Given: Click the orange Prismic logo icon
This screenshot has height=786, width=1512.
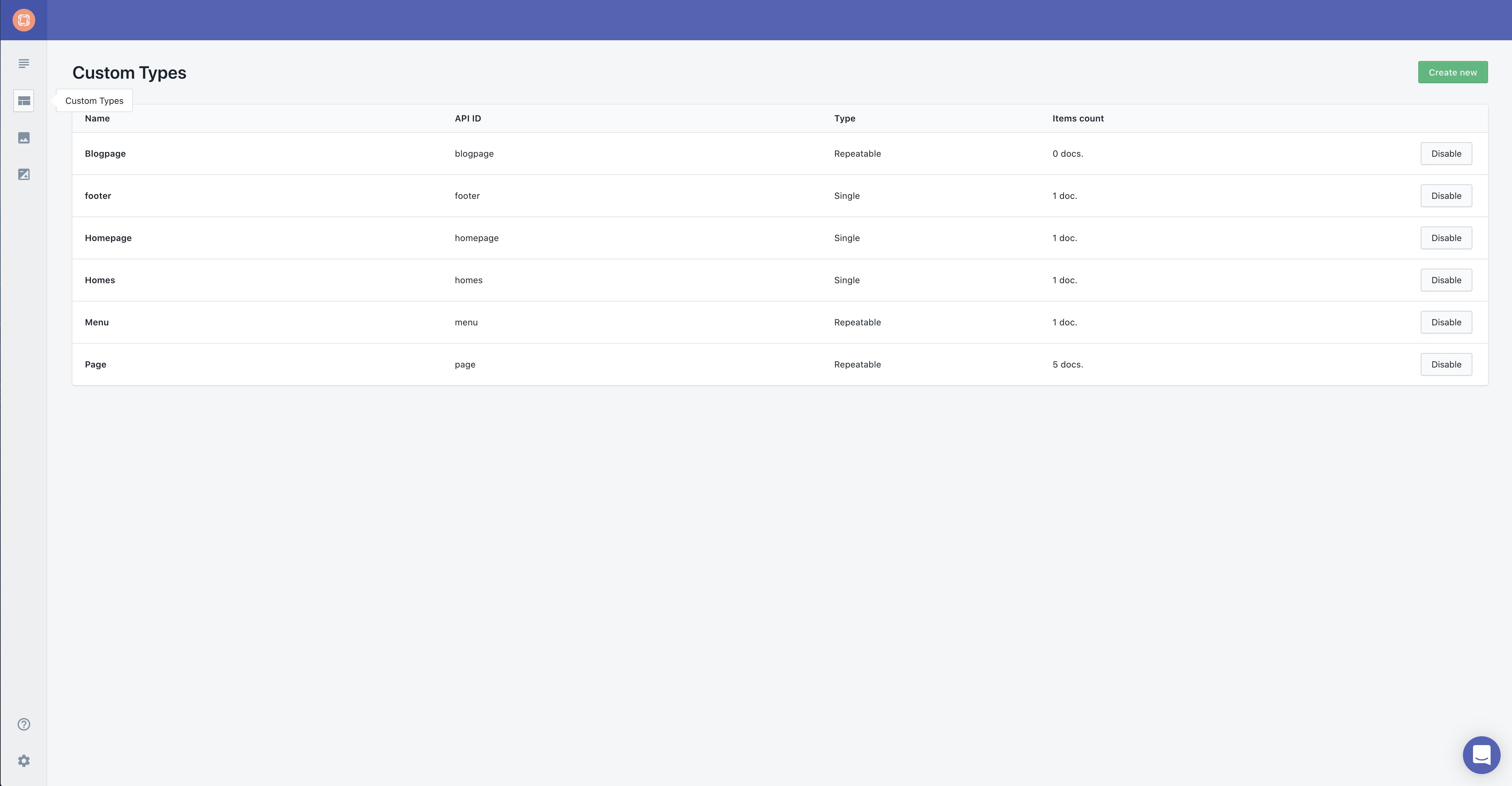Looking at the screenshot, I should (24, 20).
